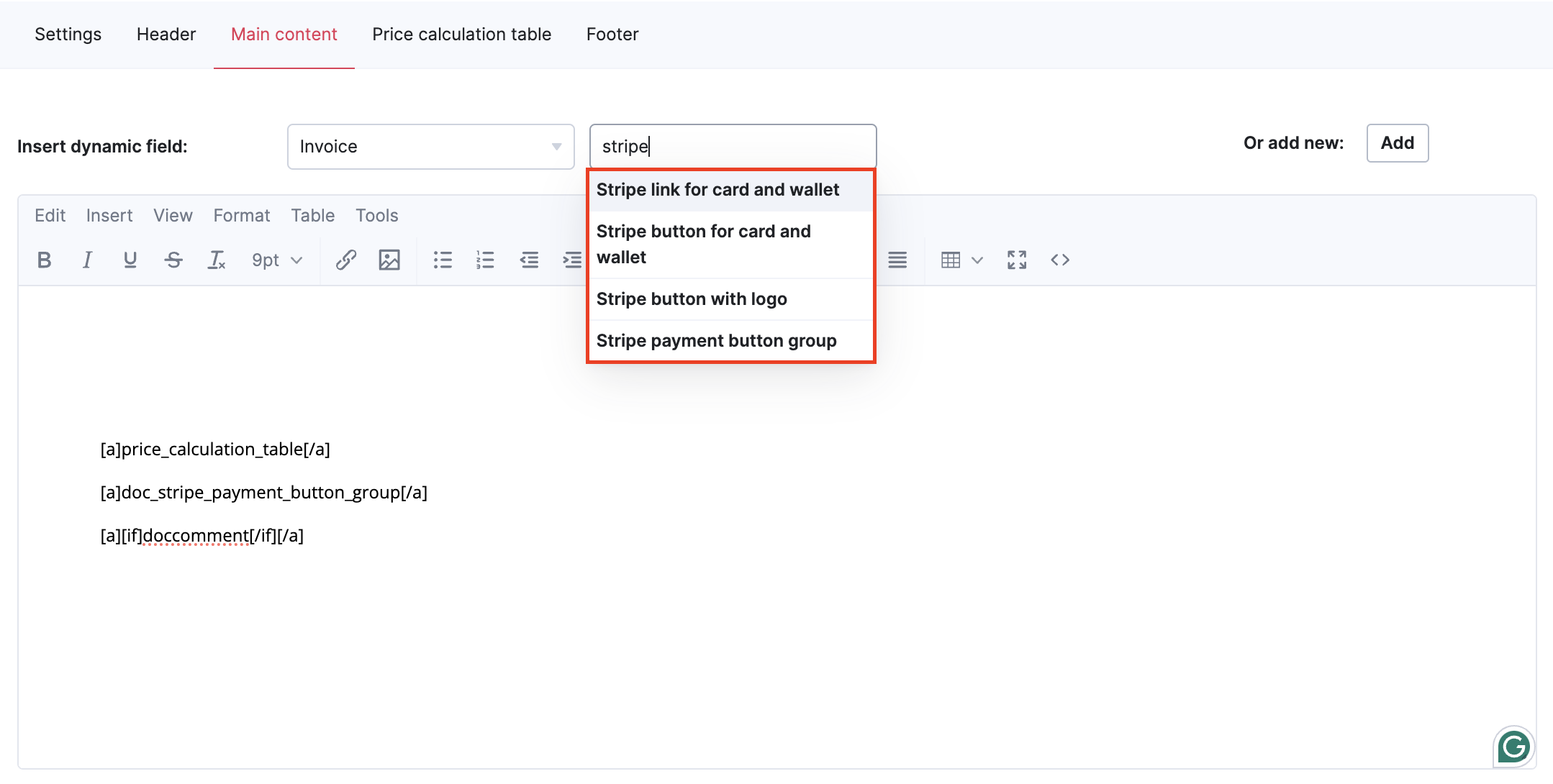Click the Add button

(1398, 143)
